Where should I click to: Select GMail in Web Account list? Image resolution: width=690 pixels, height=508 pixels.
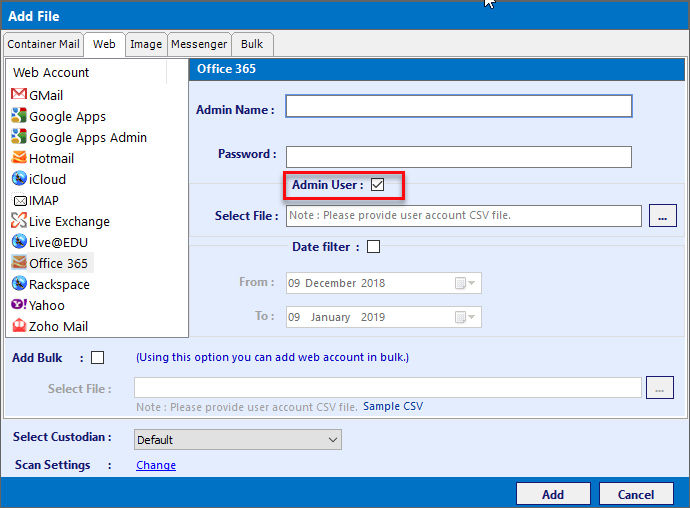tap(46, 96)
